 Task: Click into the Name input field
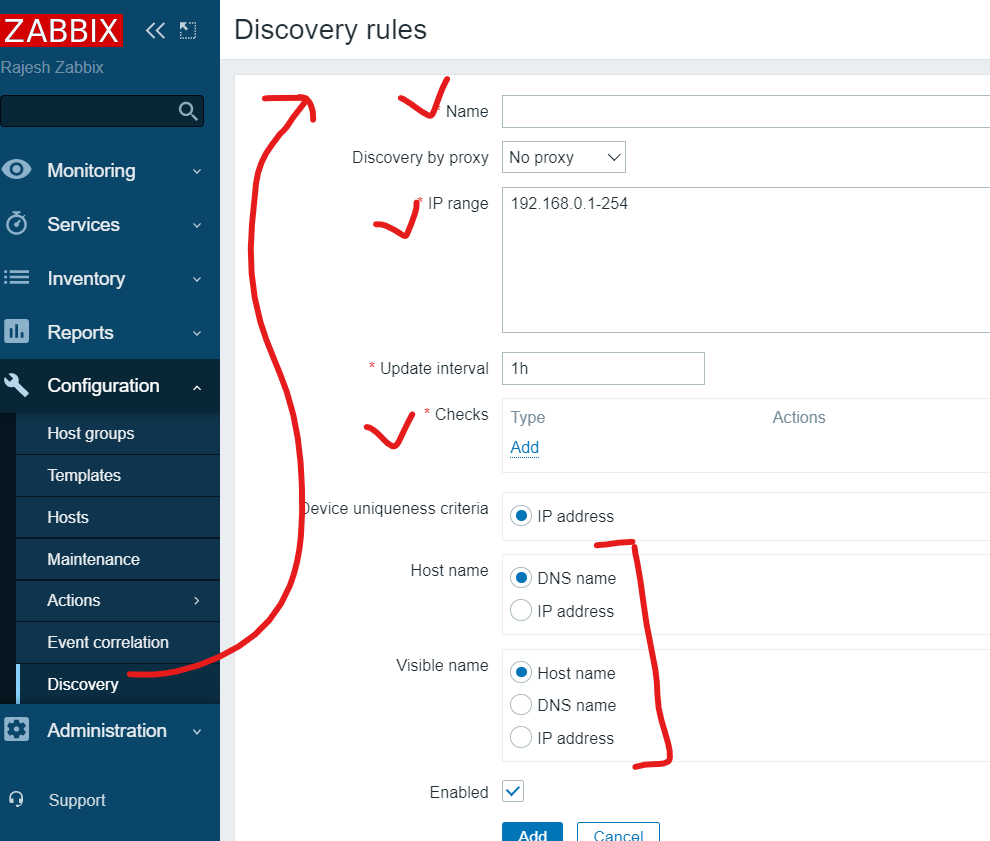(745, 111)
